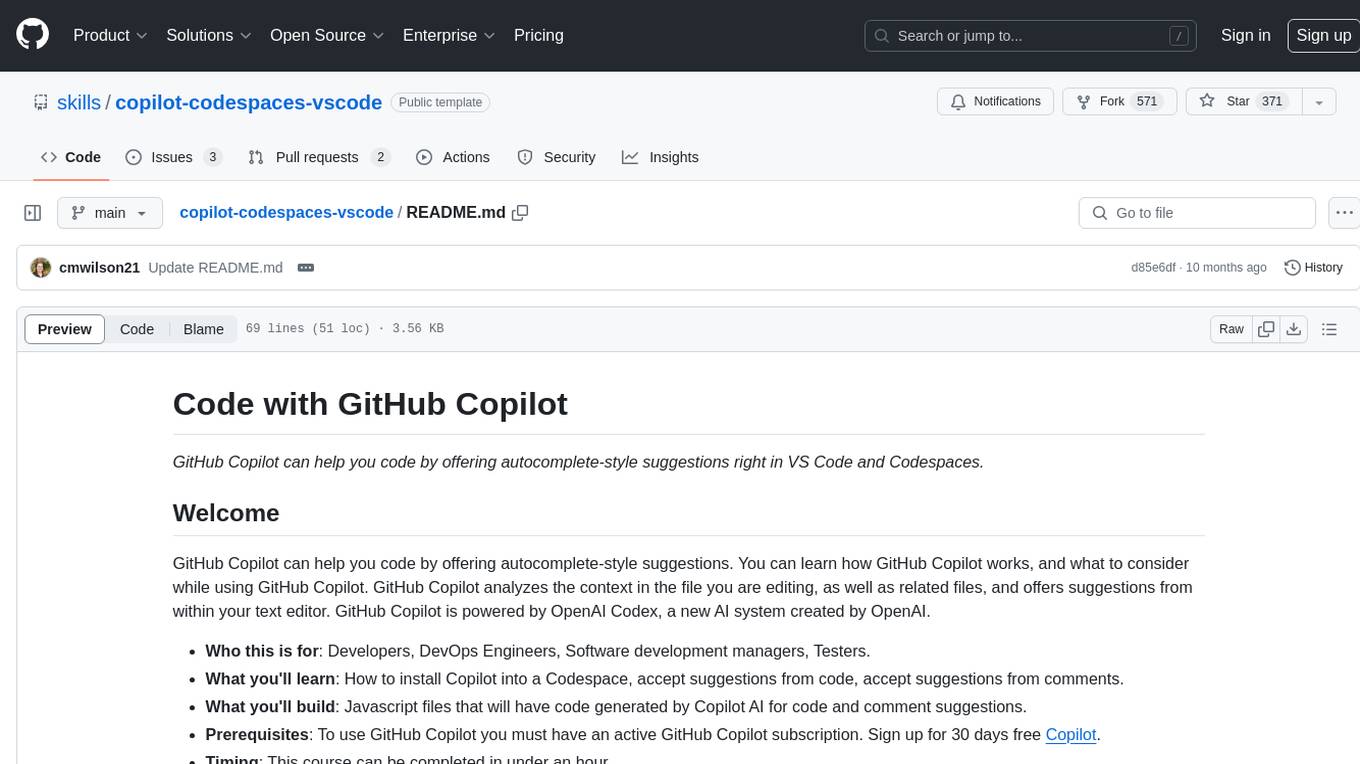Expand the file tree side panel

click(32, 213)
